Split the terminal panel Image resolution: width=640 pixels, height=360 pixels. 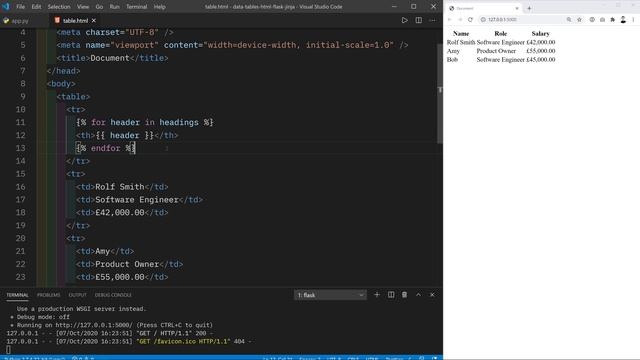click(391, 295)
